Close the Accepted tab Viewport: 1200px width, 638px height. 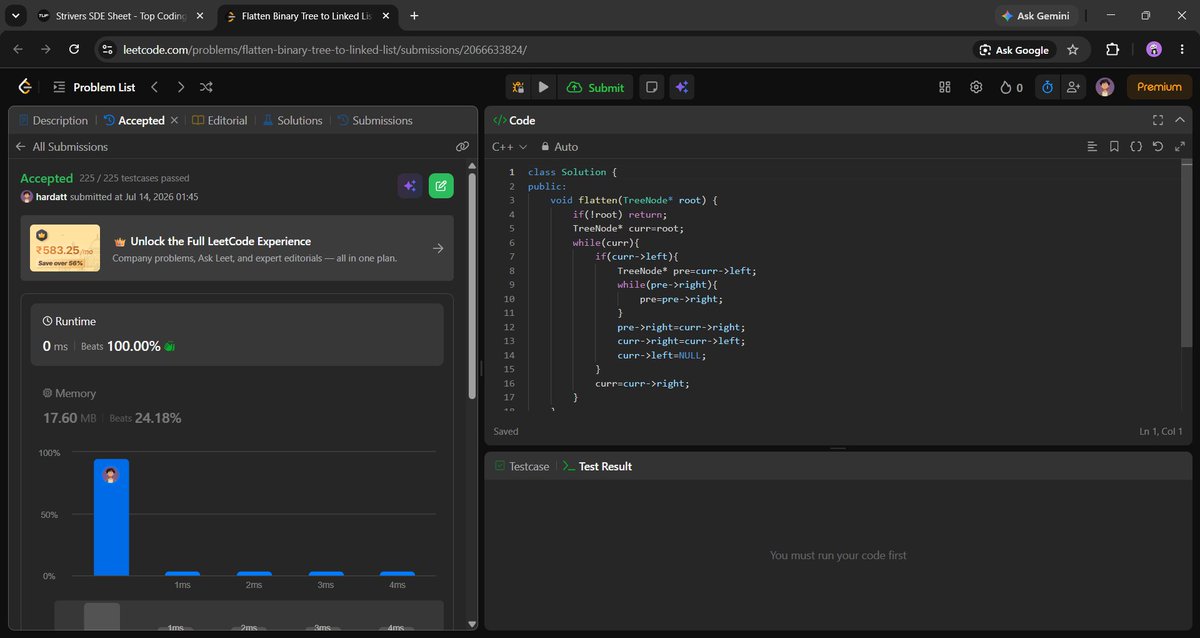click(174, 120)
